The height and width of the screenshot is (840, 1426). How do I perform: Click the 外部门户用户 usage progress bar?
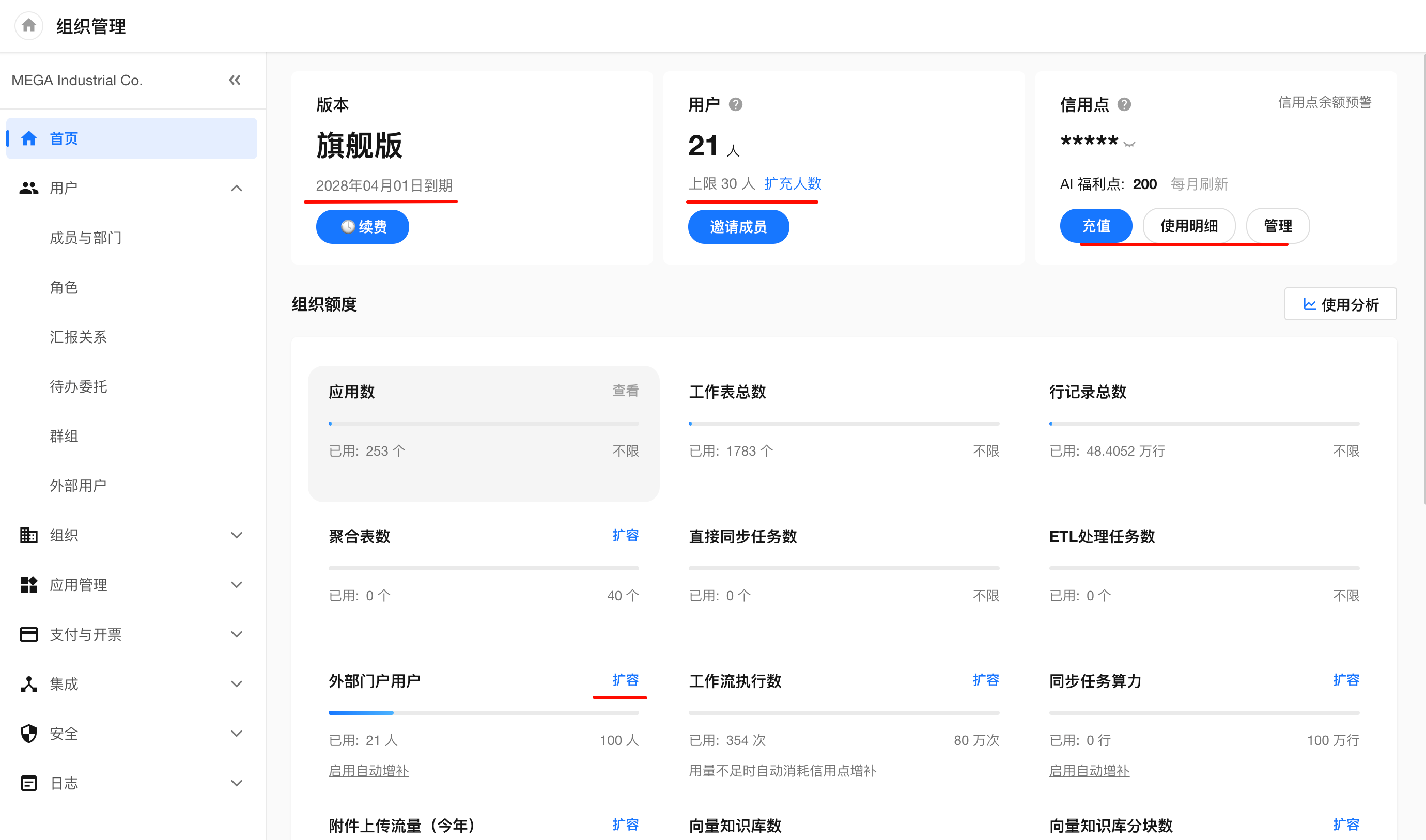(484, 712)
